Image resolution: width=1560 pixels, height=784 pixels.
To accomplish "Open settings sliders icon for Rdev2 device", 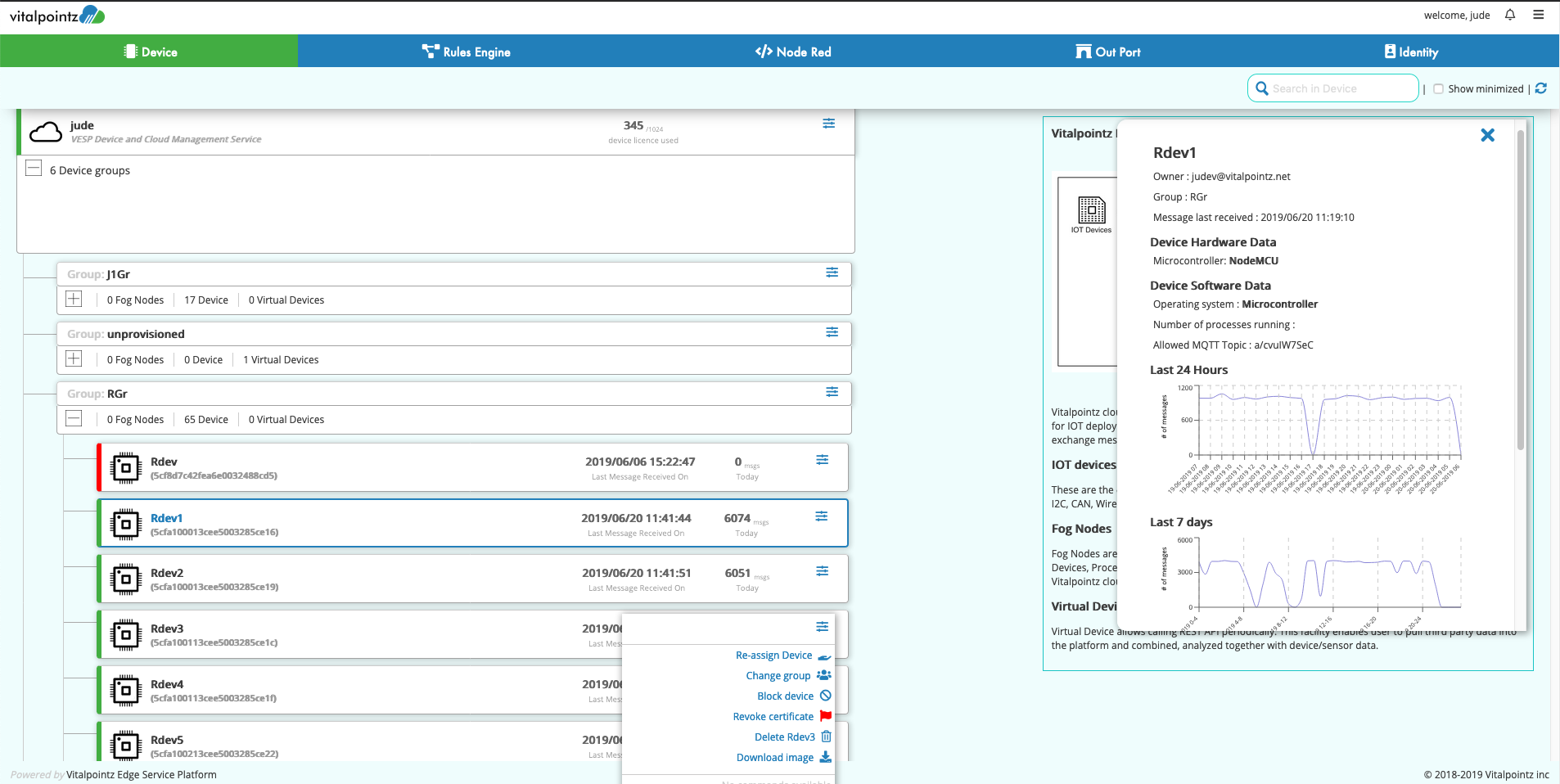I will [x=823, y=571].
